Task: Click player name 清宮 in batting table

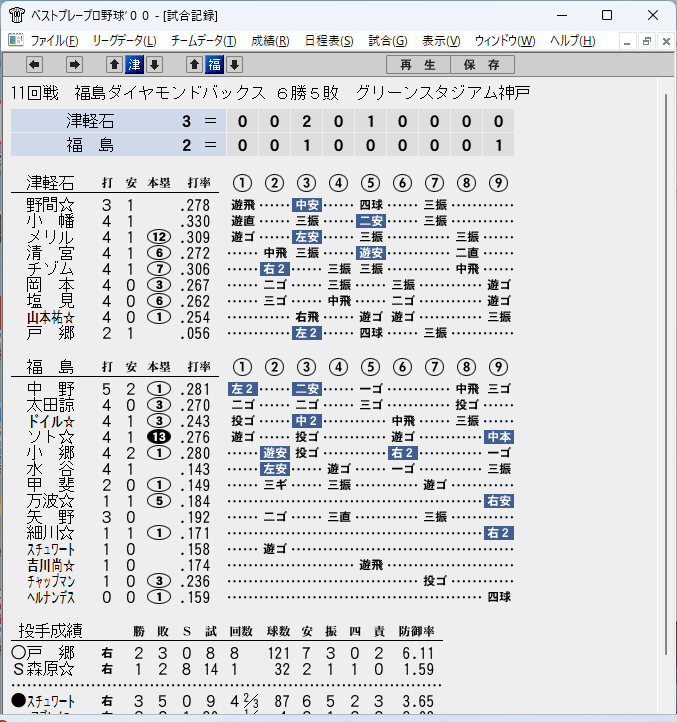Action: click(x=50, y=253)
